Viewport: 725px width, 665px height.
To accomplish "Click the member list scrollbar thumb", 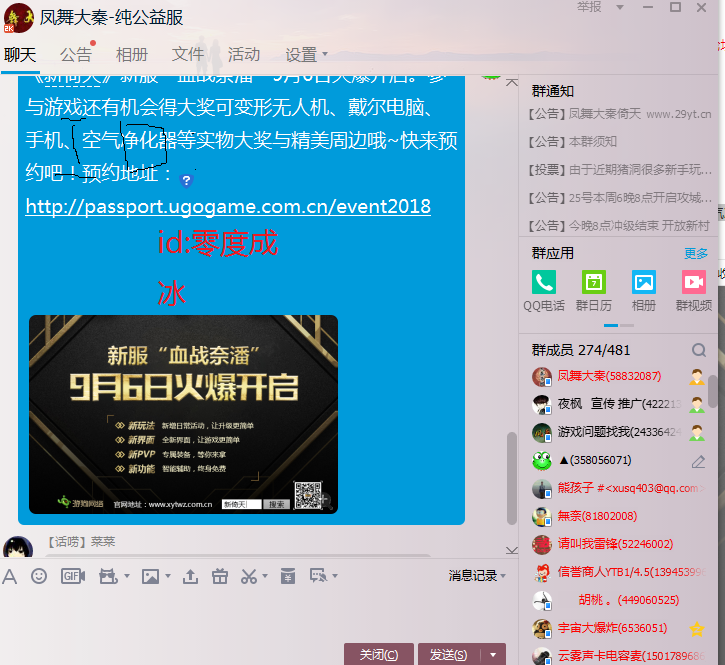I will pos(713,391).
